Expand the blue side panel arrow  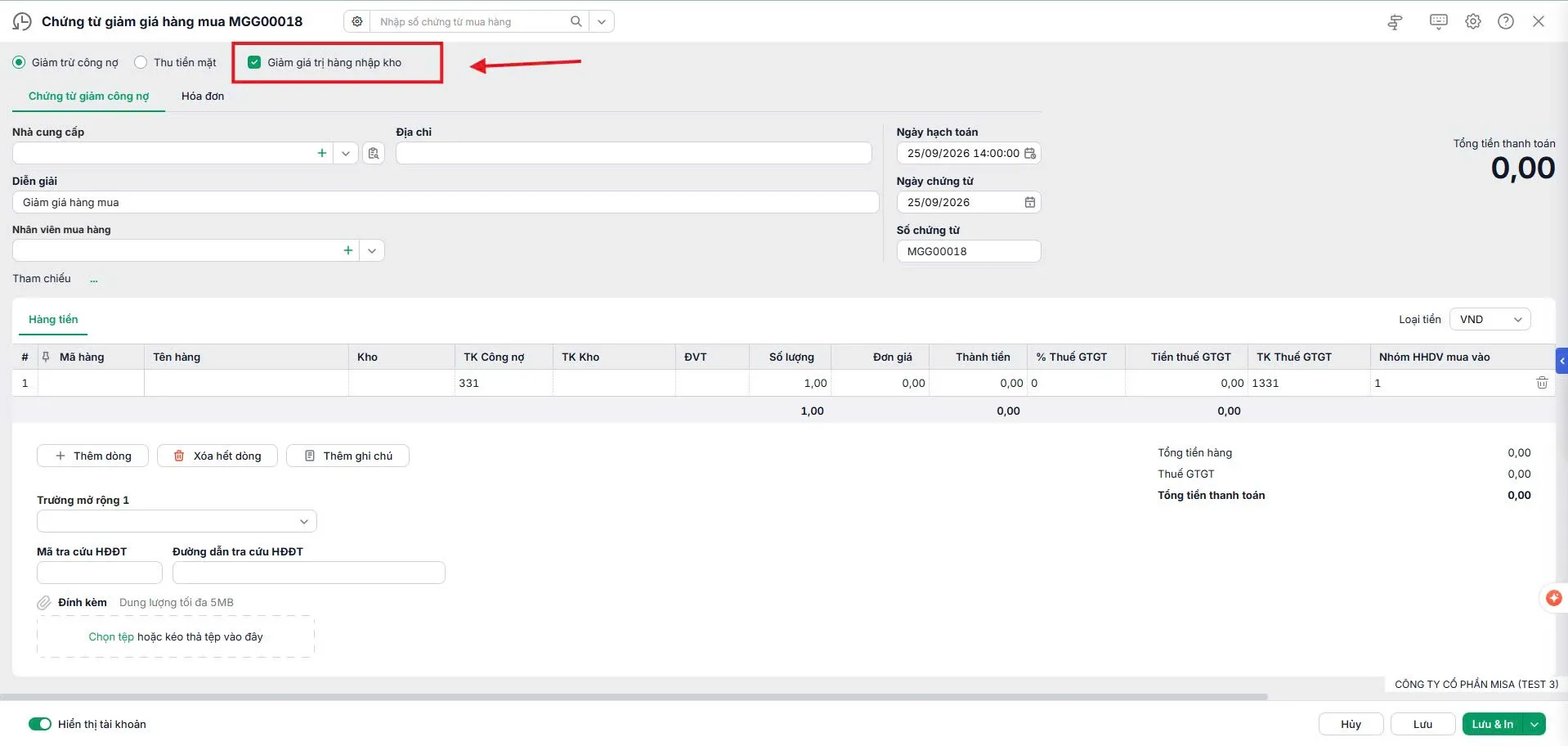1562,361
